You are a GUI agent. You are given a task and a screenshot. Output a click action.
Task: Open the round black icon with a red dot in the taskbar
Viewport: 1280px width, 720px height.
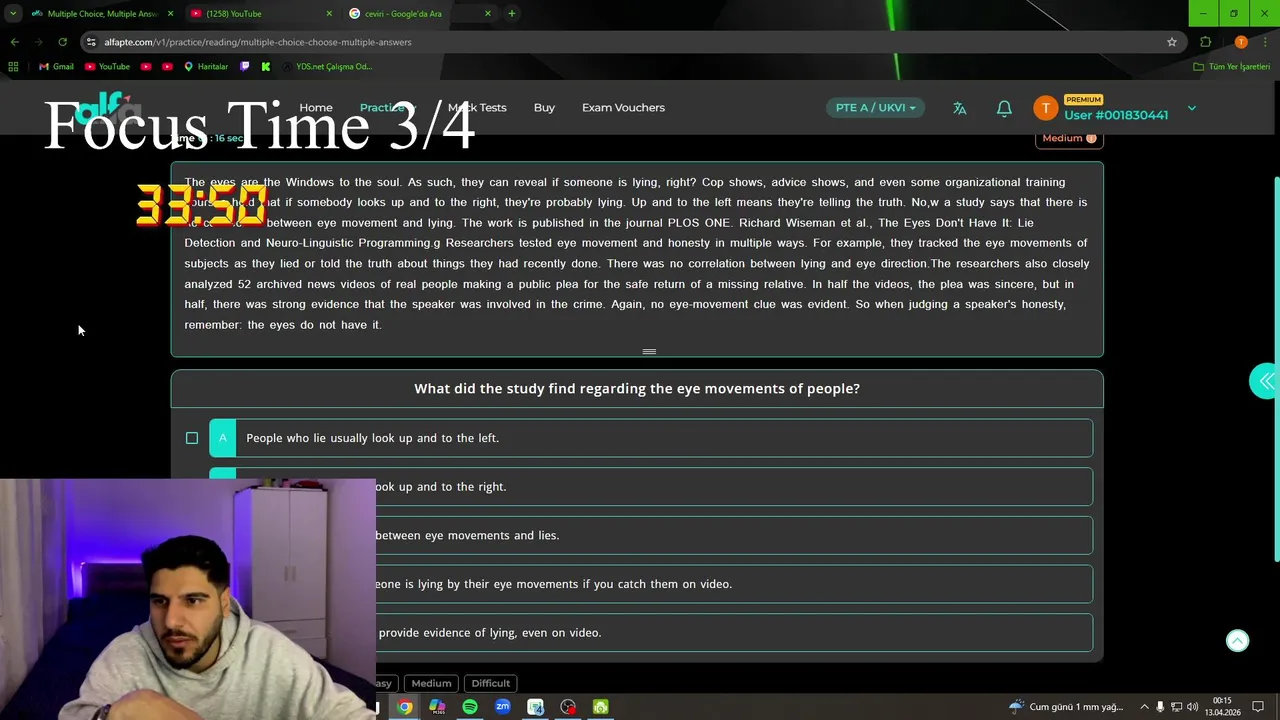(568, 707)
